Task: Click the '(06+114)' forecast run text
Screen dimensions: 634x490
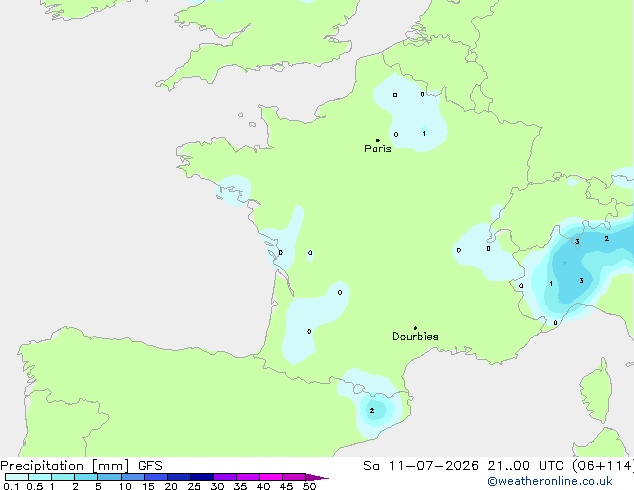Action: click(x=603, y=466)
